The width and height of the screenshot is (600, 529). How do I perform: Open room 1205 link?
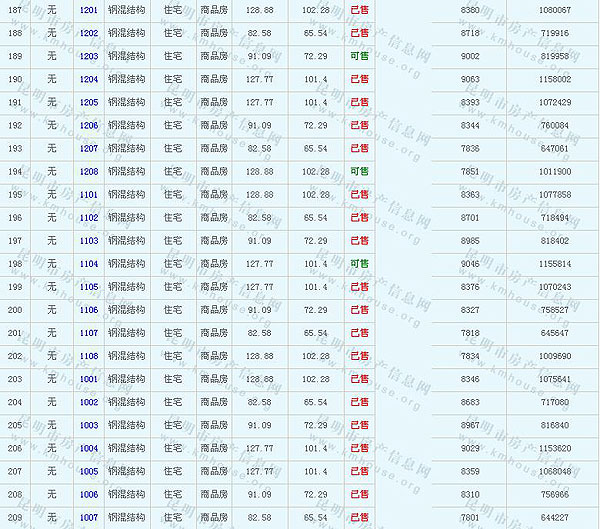point(89,102)
